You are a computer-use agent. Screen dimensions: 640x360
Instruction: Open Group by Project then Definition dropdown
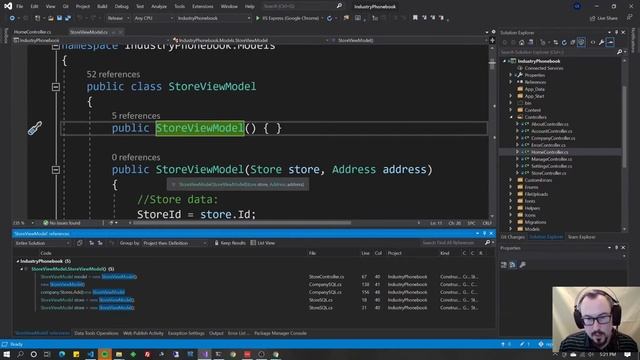pos(175,243)
